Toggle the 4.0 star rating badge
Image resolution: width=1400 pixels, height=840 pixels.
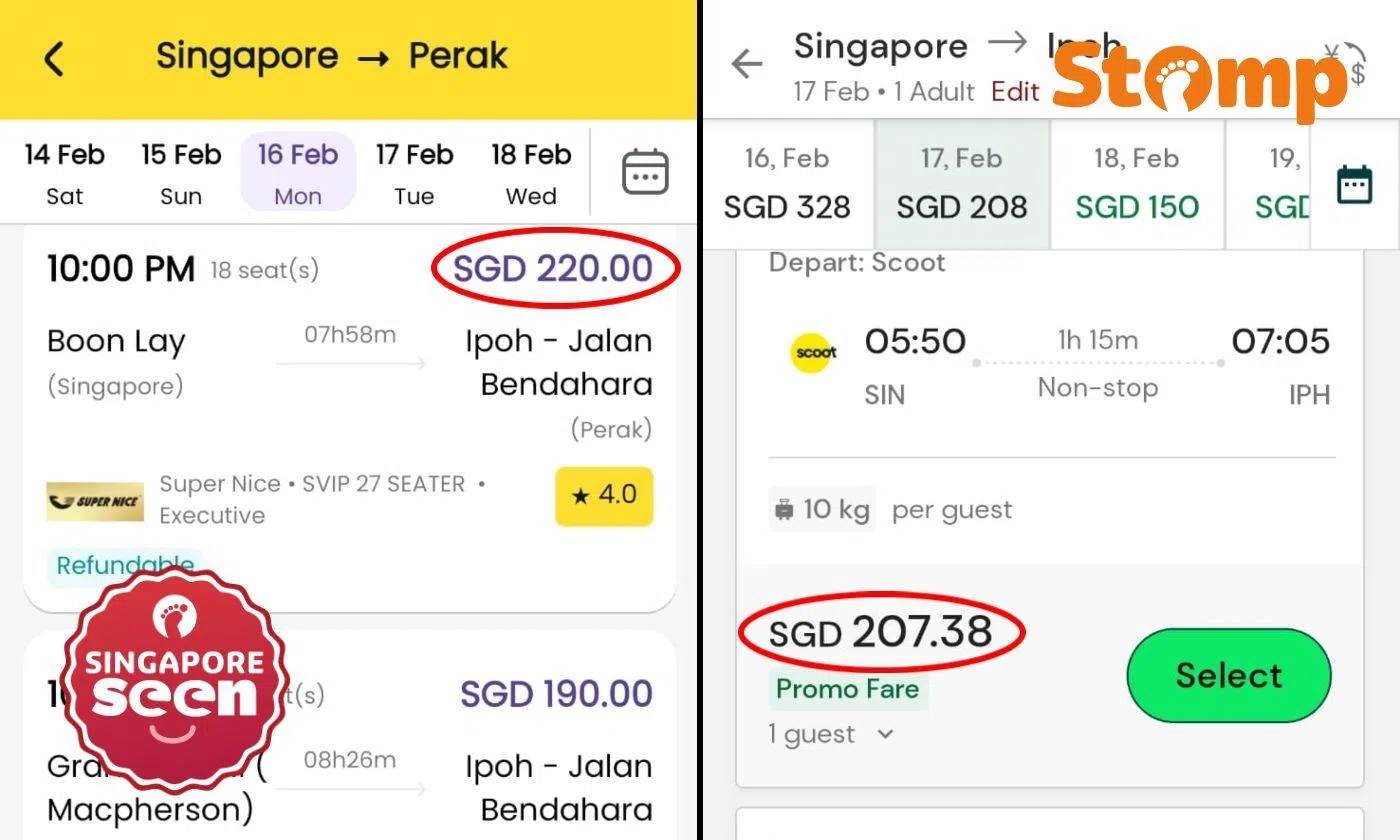pos(603,496)
